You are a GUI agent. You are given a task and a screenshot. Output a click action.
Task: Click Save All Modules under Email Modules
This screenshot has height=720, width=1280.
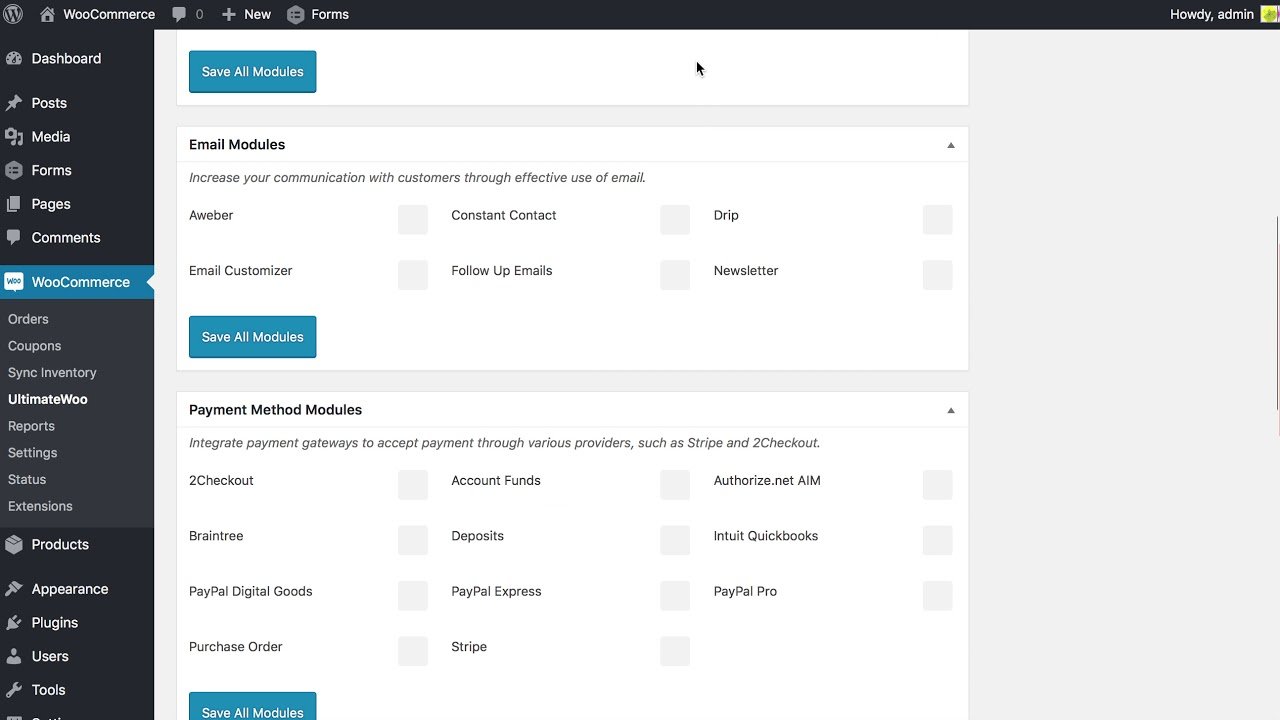coord(253,337)
